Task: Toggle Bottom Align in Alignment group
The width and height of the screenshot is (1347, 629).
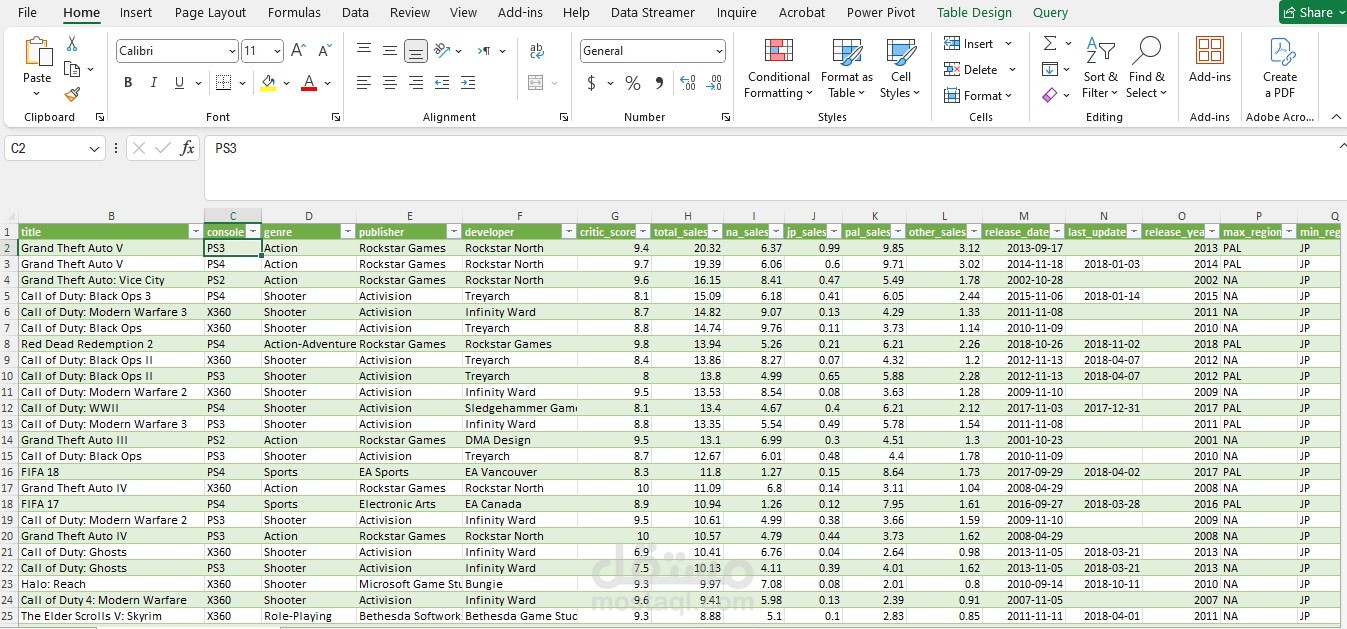Action: coord(416,50)
